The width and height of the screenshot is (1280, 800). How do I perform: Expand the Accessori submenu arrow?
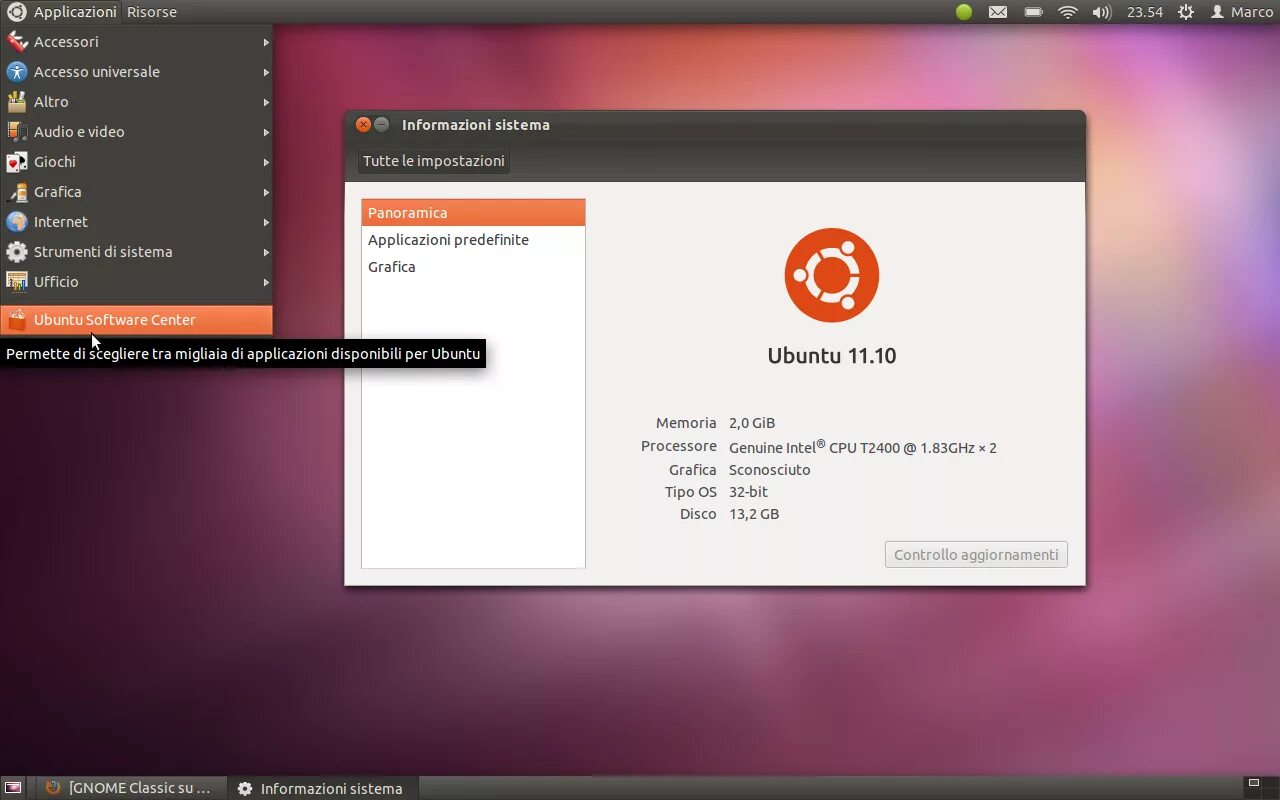[x=266, y=42]
